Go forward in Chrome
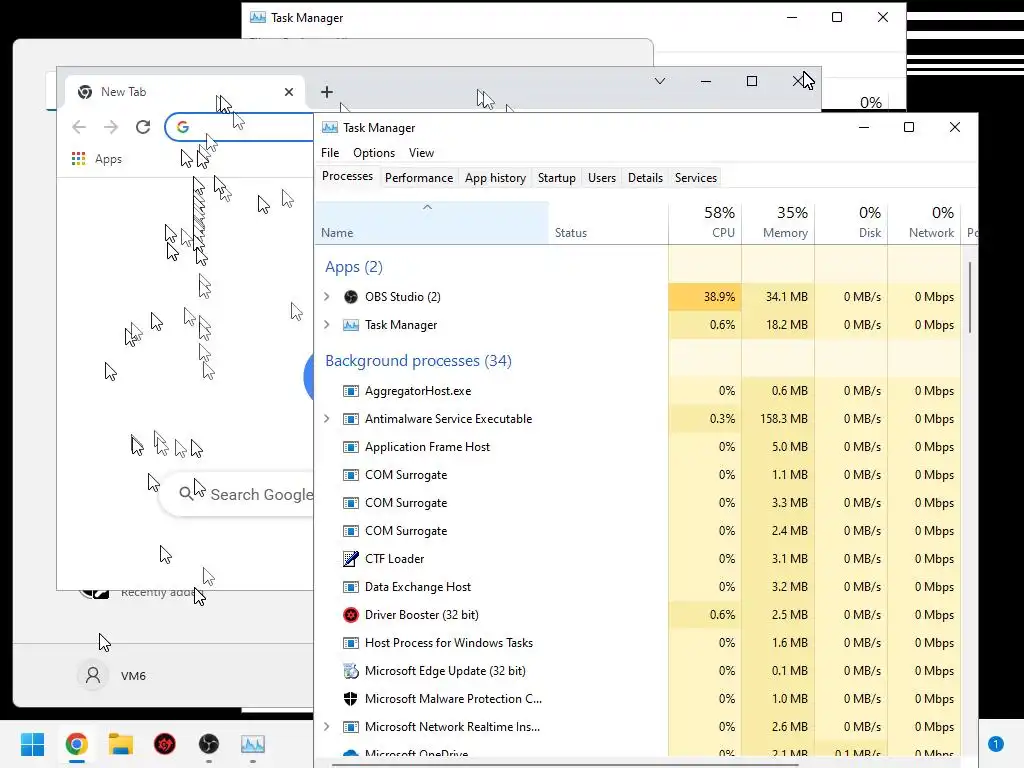Screen dimensions: 1024x768 point(111,127)
